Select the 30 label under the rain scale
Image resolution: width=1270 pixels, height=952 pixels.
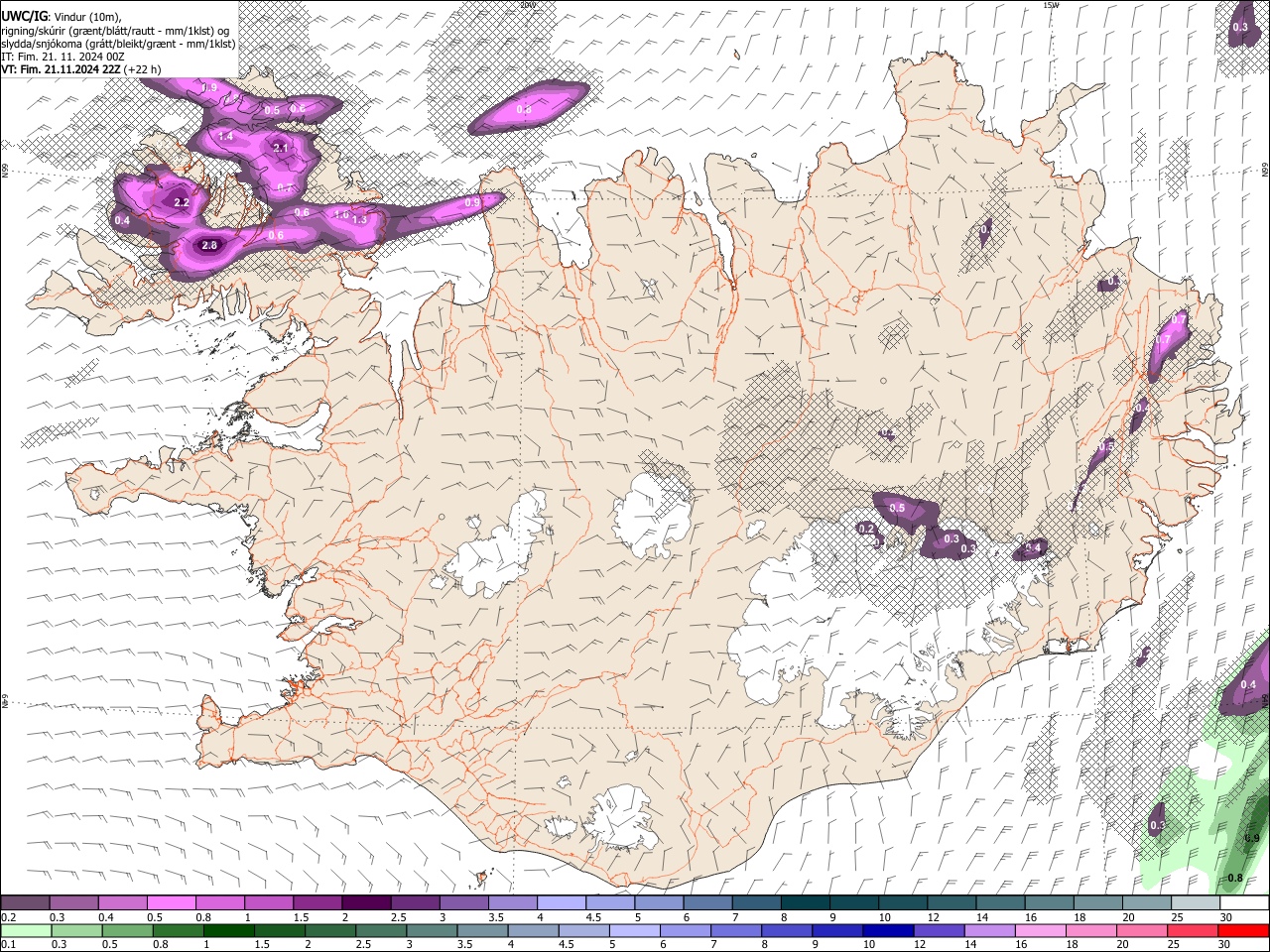pos(1225,944)
